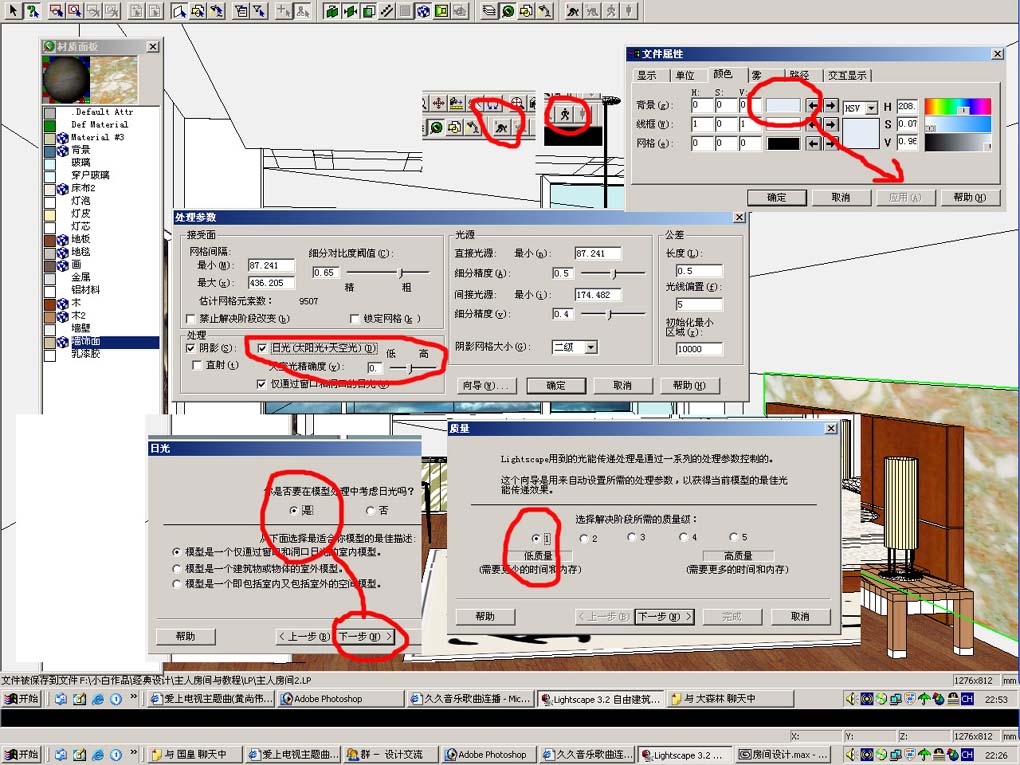Screen dimensions: 1020x765
Task: Open the 房间设计.max taskbar item
Action: (783, 755)
